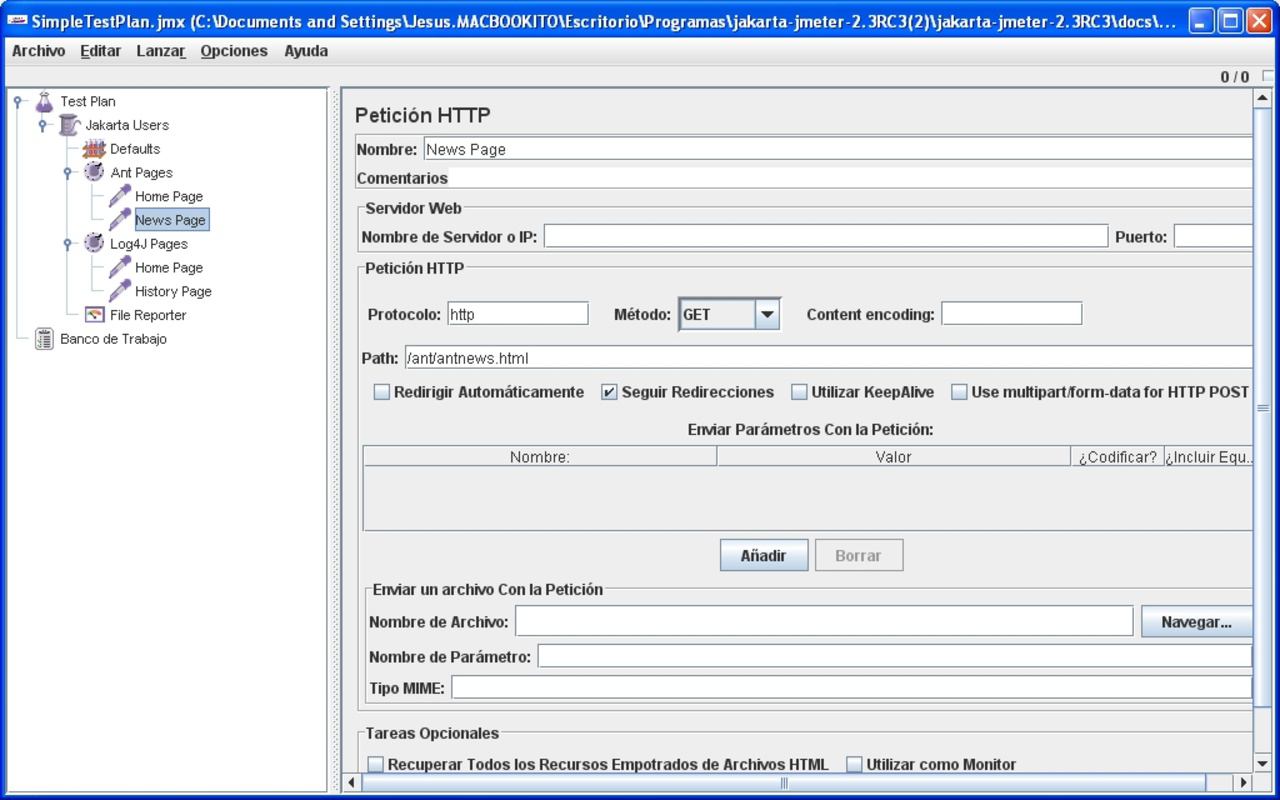Image resolution: width=1280 pixels, height=800 pixels.
Task: Click the vertical scrollbar down arrow
Action: pyautogui.click(x=1263, y=764)
